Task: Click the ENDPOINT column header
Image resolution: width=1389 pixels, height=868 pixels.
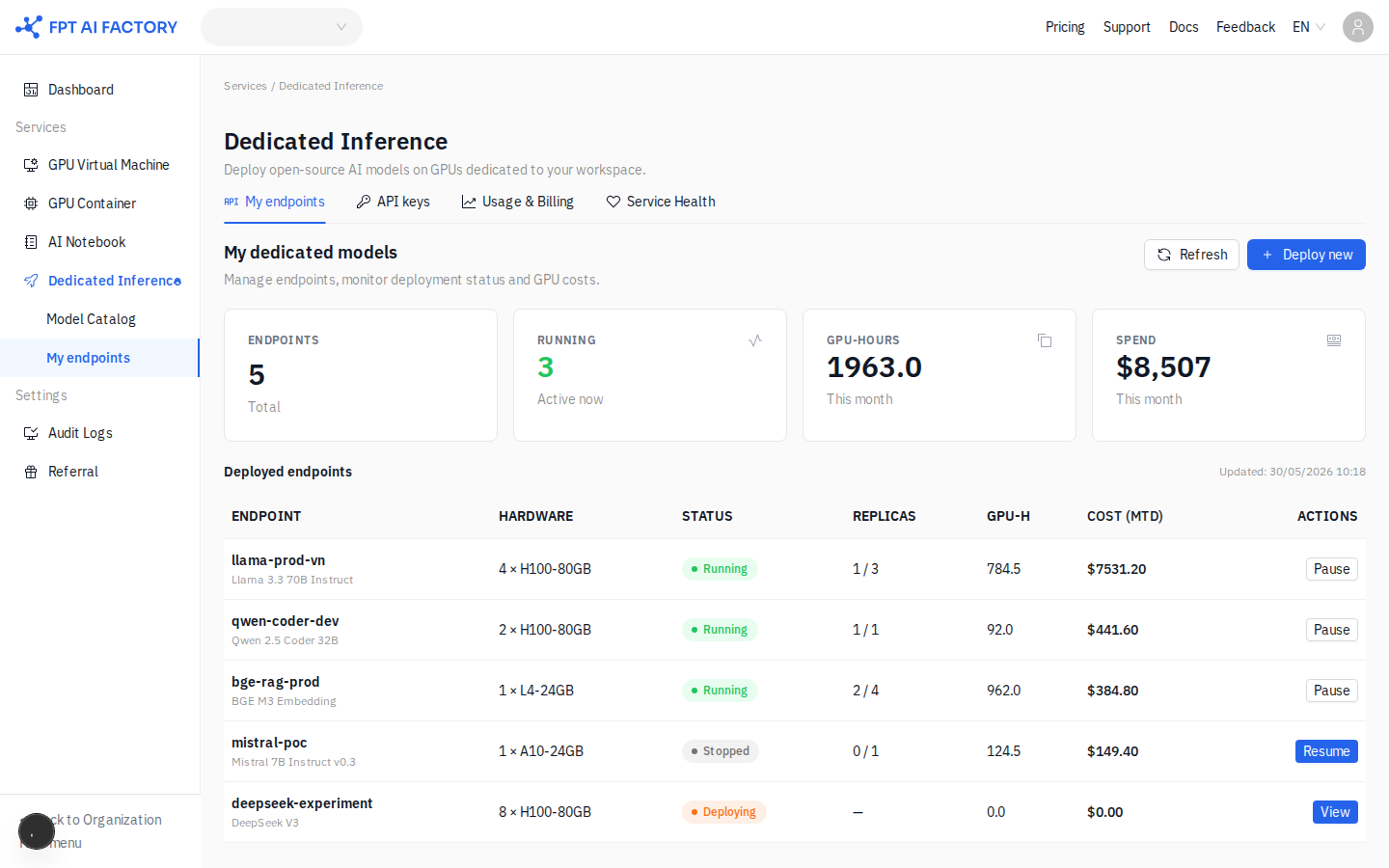Action: pos(266,516)
